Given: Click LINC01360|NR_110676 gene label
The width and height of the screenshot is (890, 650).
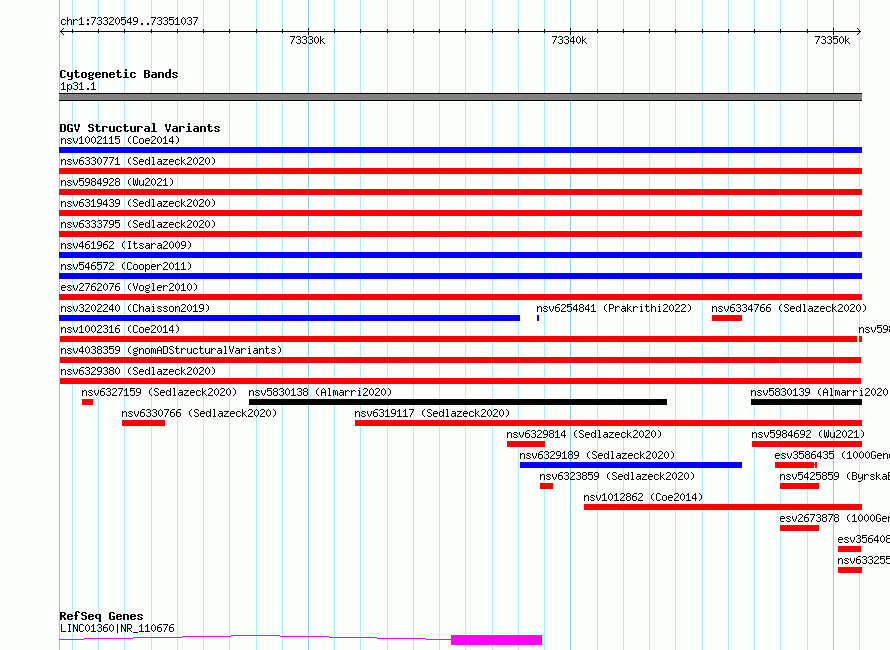Looking at the screenshot, I should point(117,628).
